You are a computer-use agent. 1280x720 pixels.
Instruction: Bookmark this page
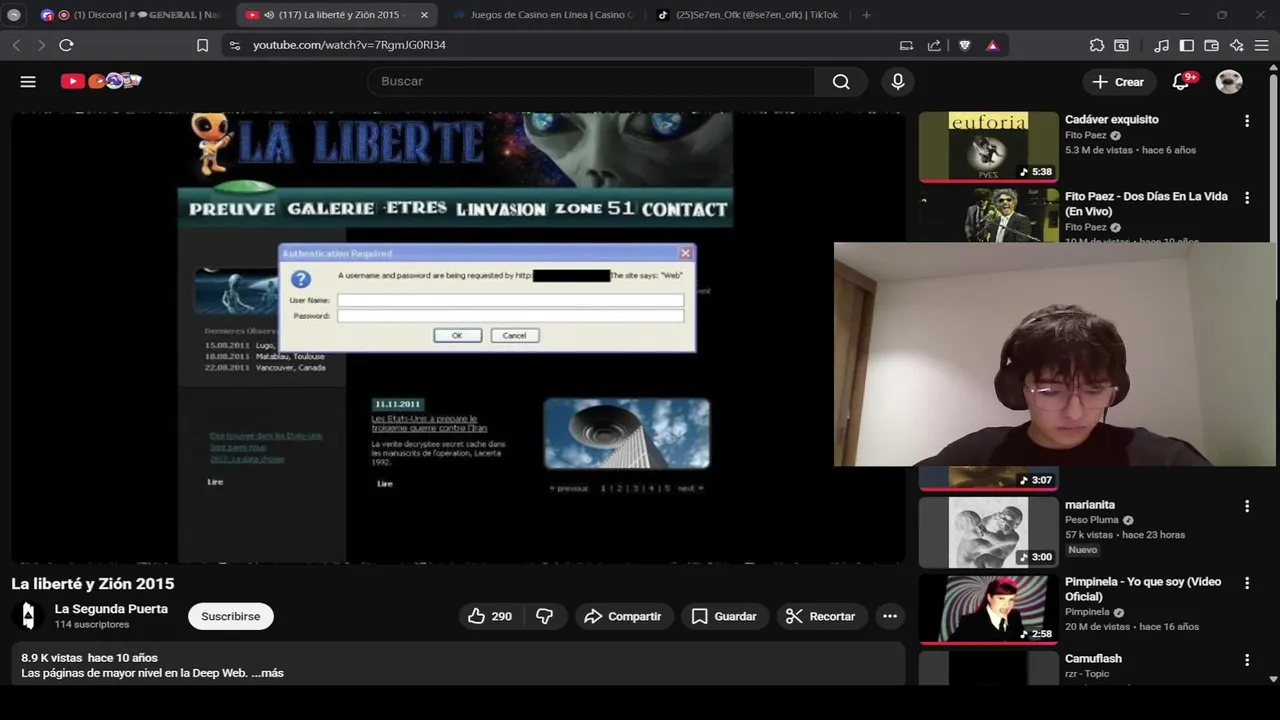(202, 45)
